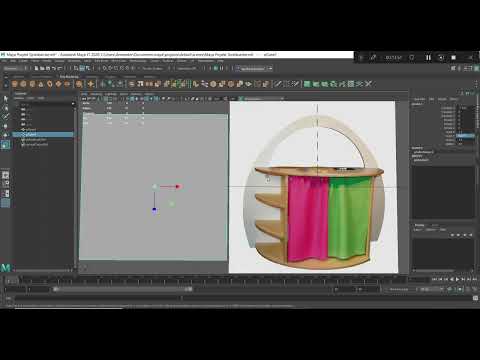Toggle select by component type mode

tap(88, 68)
